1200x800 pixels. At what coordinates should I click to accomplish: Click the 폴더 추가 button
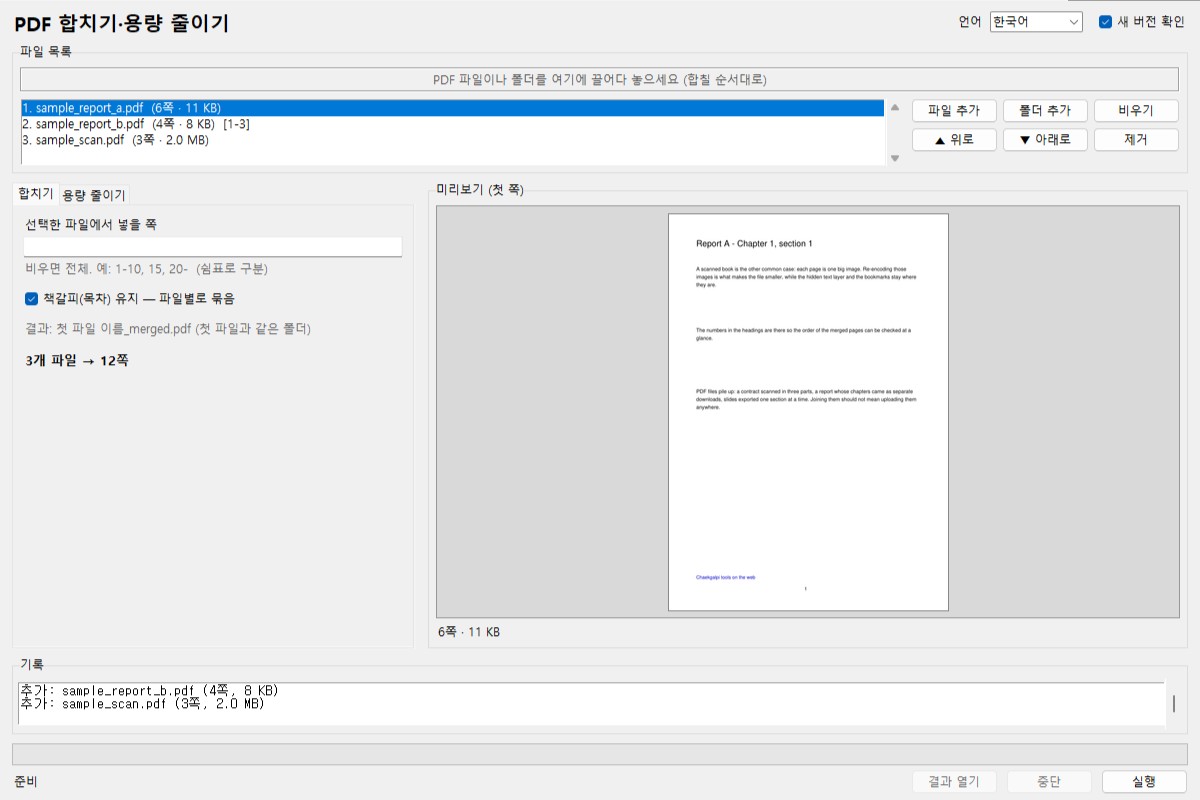pyautogui.click(x=1045, y=111)
